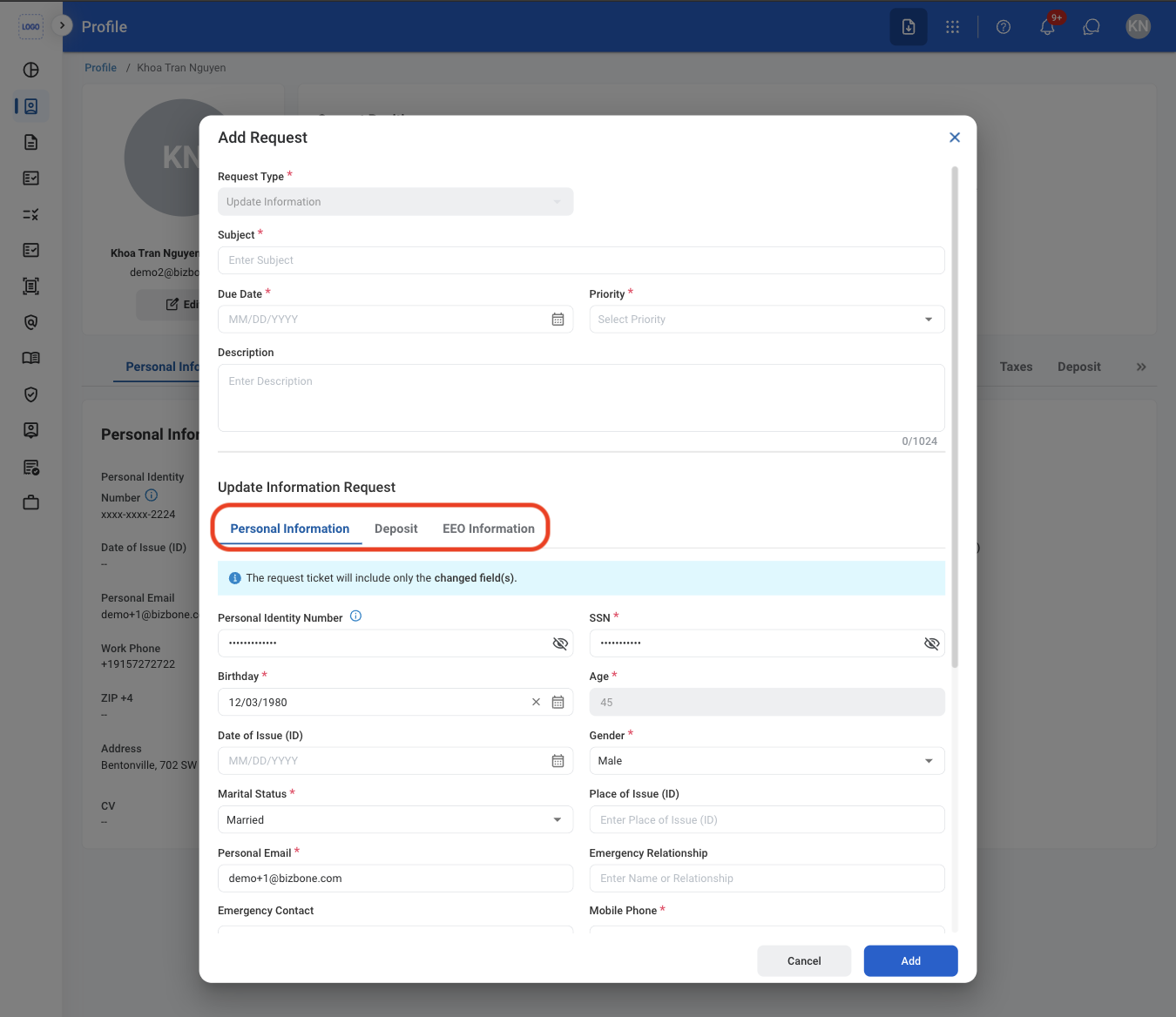Open the Gender dropdown showing Male
Viewport: 1176px width, 1017px height.
point(767,761)
